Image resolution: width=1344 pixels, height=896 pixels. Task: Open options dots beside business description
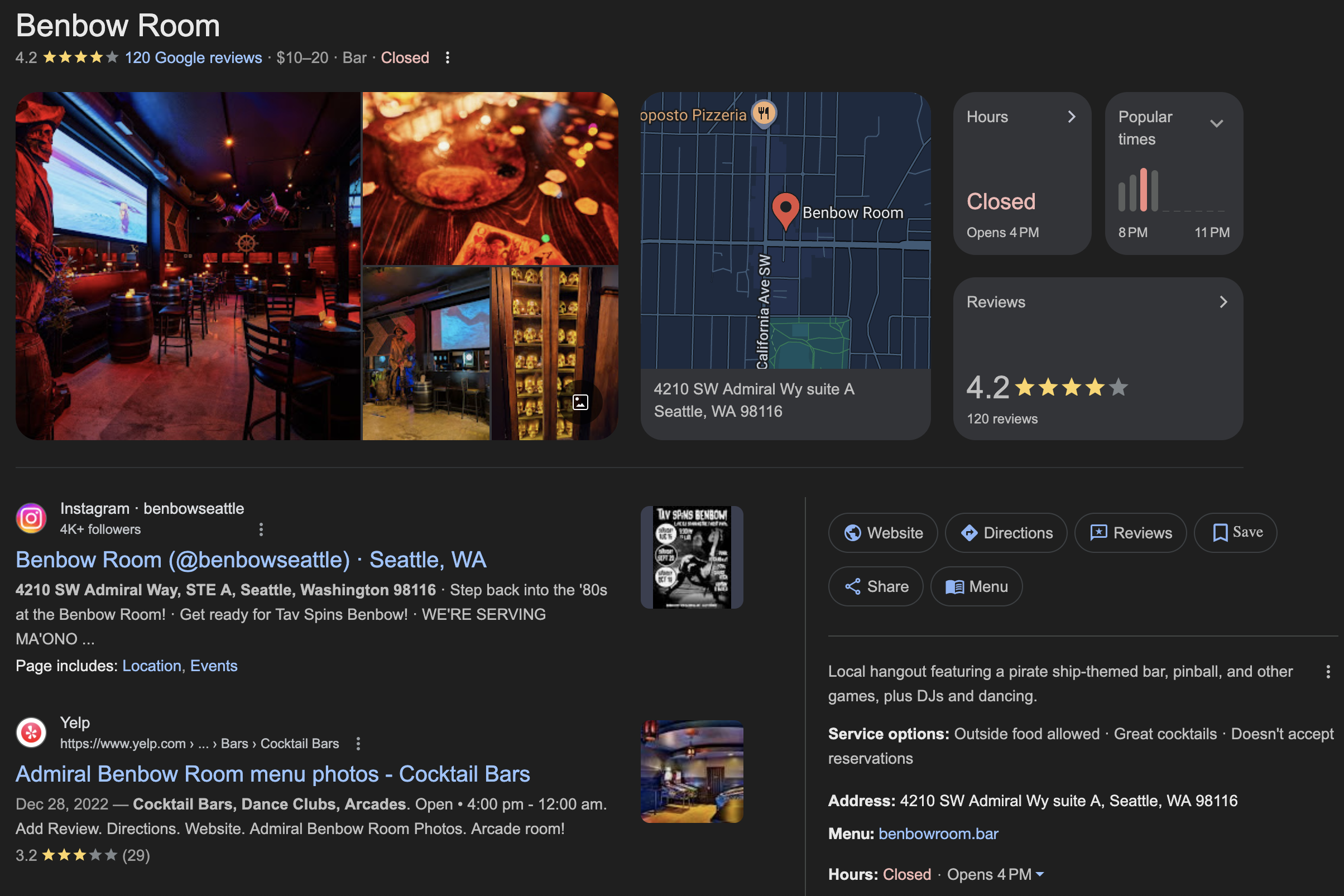point(1327,671)
